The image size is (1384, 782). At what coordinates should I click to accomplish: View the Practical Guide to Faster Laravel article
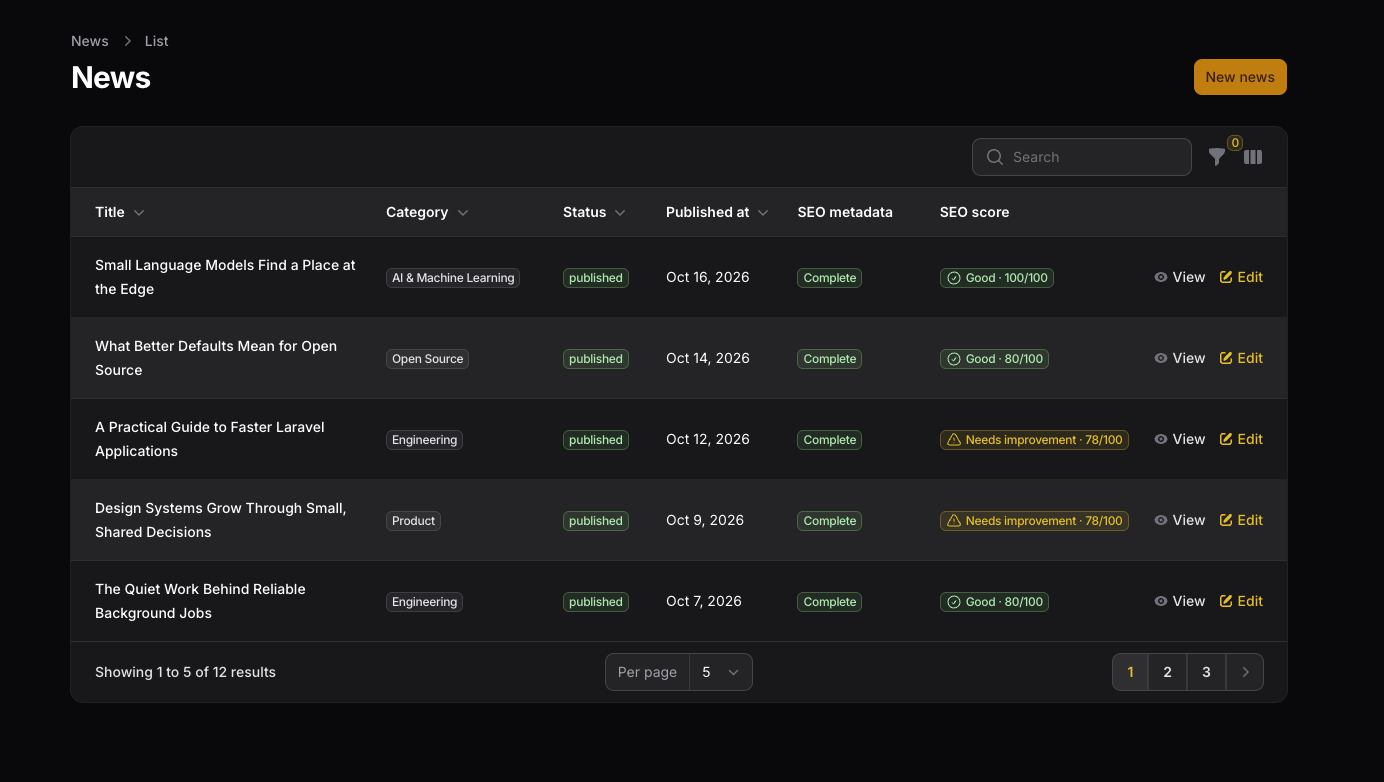point(1179,439)
